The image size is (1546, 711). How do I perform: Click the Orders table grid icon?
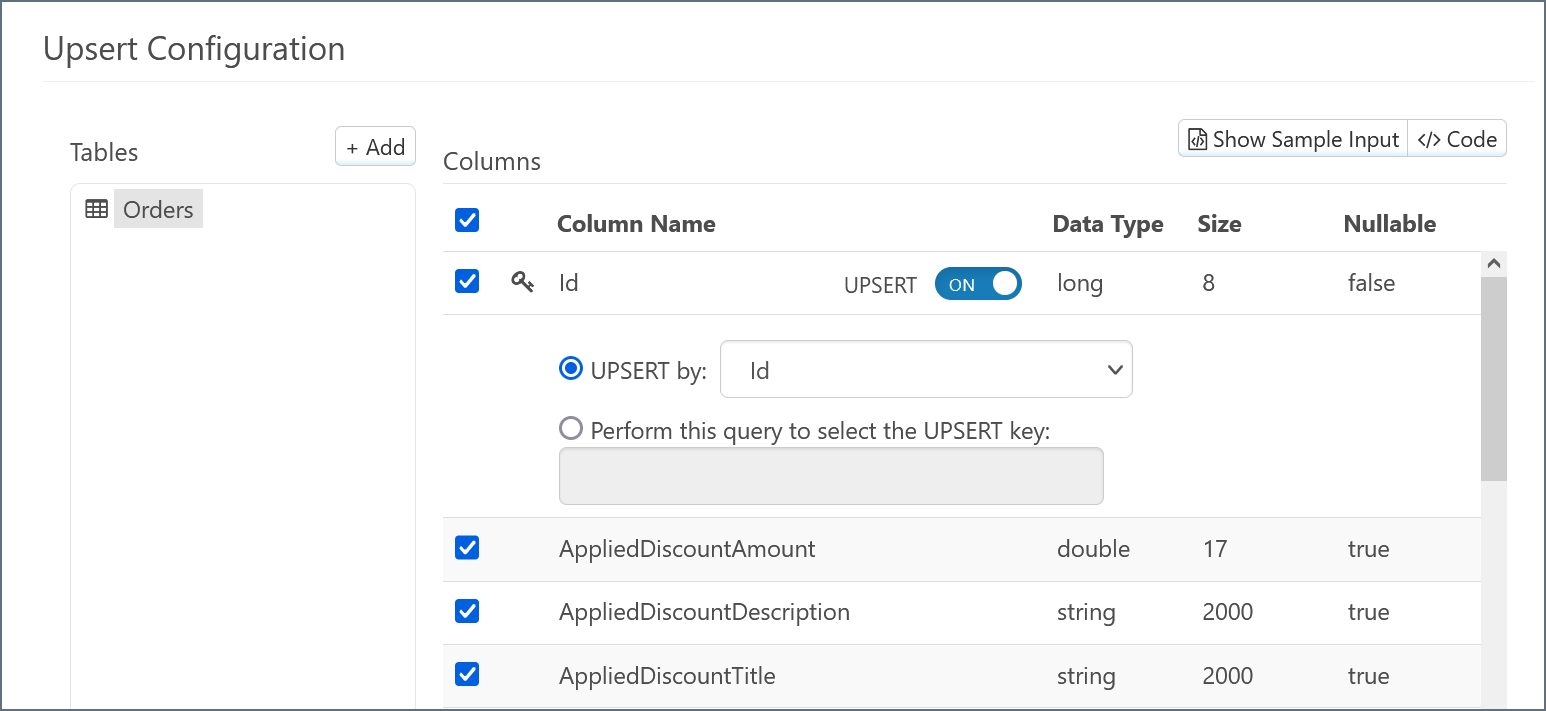(x=97, y=210)
